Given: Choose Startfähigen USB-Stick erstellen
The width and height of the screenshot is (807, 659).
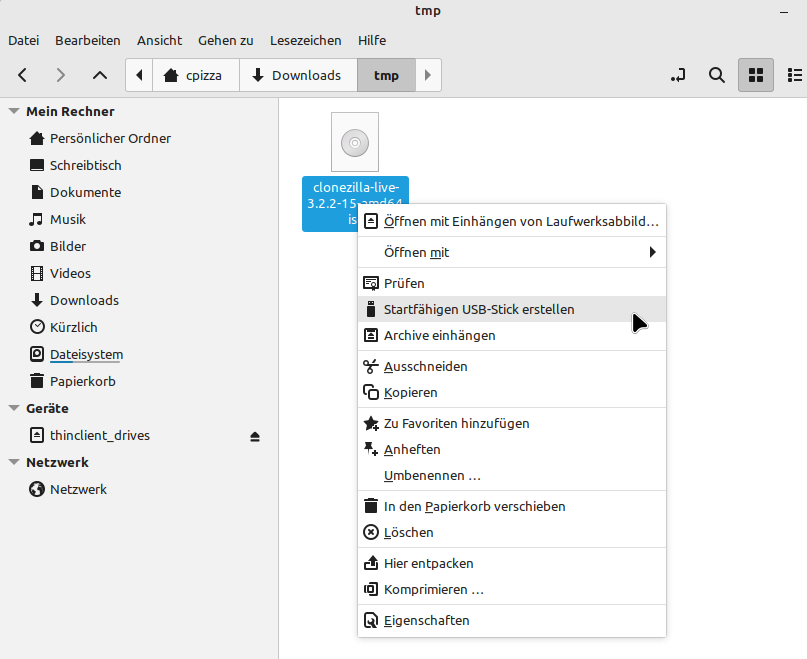Looking at the screenshot, I should click(x=480, y=310).
